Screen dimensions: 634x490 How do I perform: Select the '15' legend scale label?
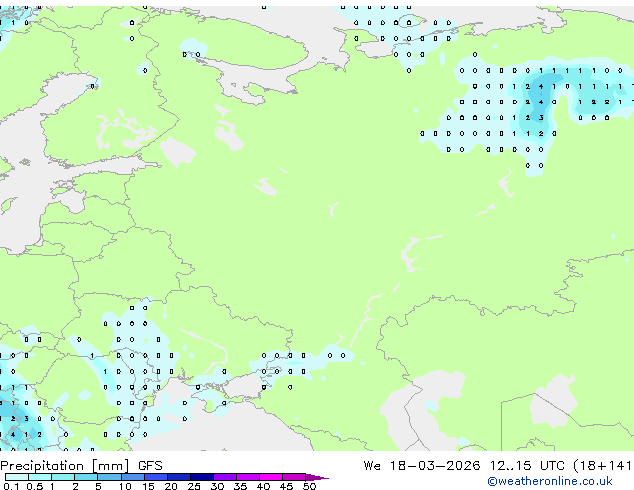click(x=148, y=486)
